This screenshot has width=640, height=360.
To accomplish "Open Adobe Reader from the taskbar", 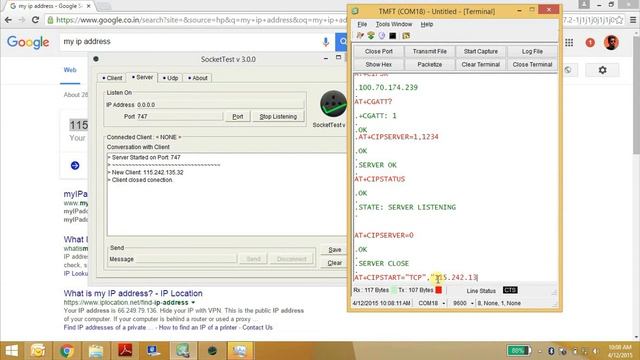I will [125, 351].
